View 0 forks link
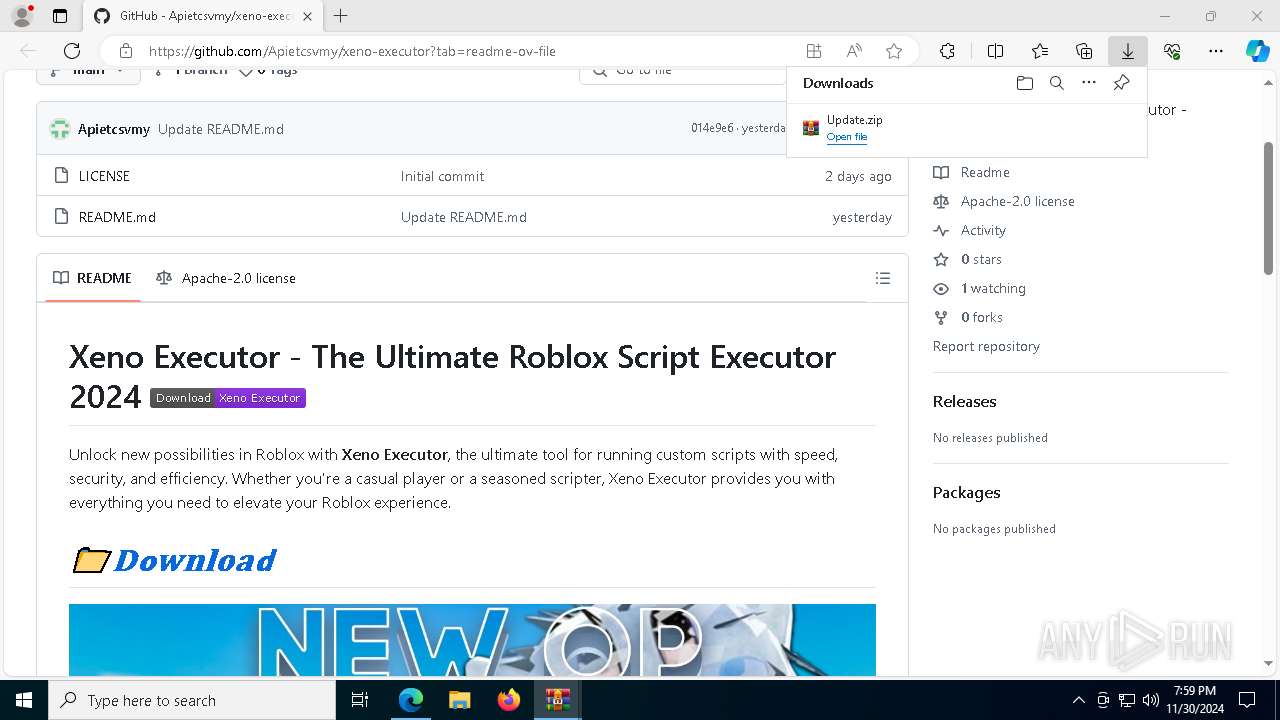This screenshot has width=1280, height=720. pos(982,317)
